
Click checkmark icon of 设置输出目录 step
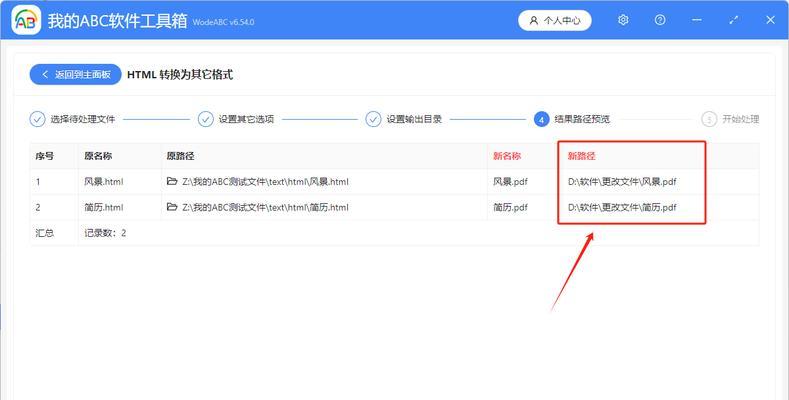[x=373, y=119]
